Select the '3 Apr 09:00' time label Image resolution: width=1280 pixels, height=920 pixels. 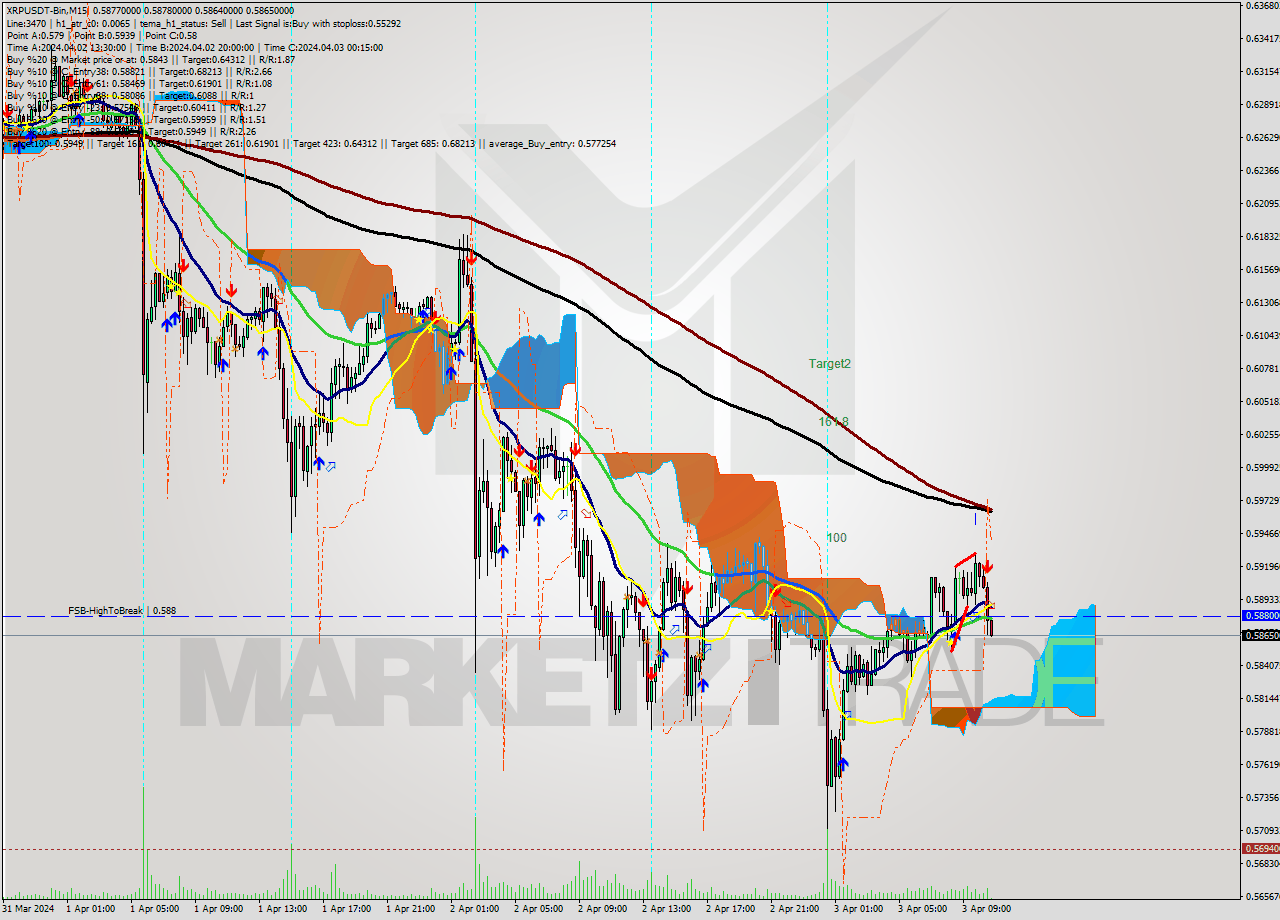[x=986, y=909]
